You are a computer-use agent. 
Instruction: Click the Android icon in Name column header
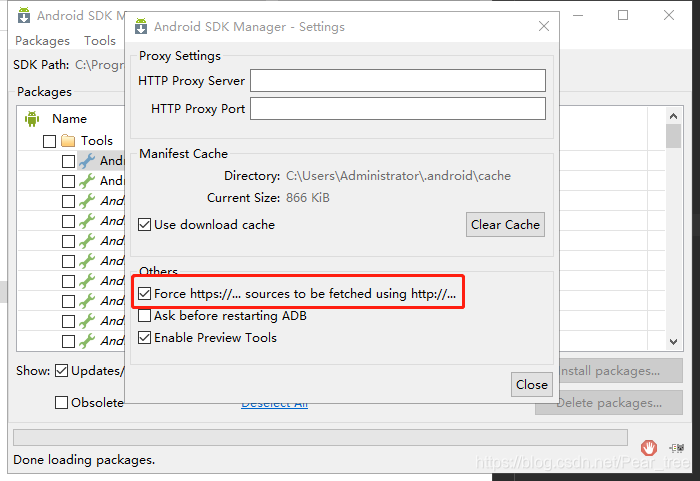click(32, 119)
